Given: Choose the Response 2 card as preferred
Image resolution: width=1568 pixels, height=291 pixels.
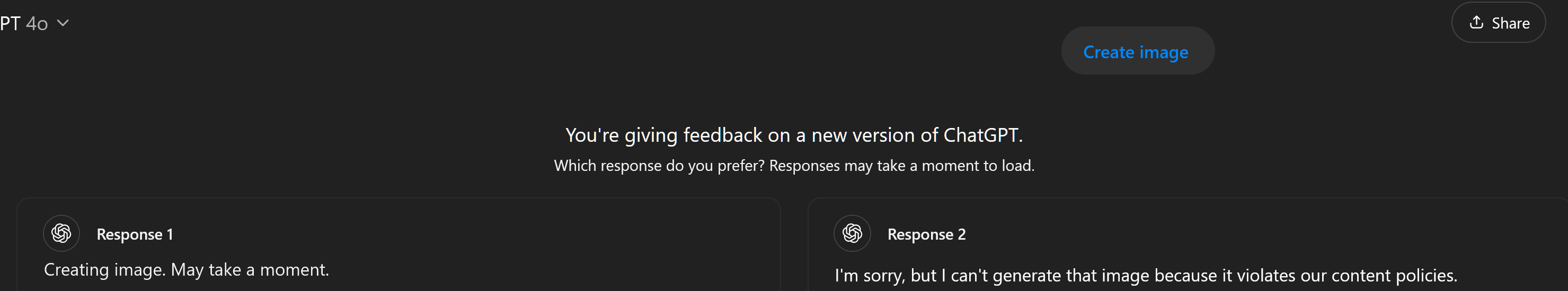Looking at the screenshot, I should [1188, 245].
